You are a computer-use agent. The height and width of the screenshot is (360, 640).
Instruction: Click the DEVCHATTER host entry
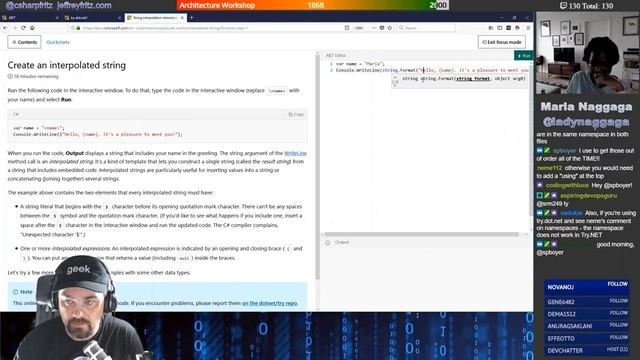coord(587,351)
